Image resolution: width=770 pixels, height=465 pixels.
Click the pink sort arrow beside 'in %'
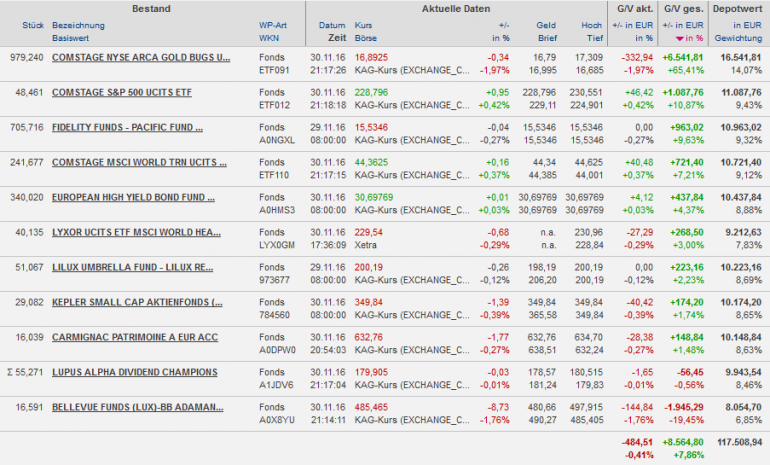point(680,38)
